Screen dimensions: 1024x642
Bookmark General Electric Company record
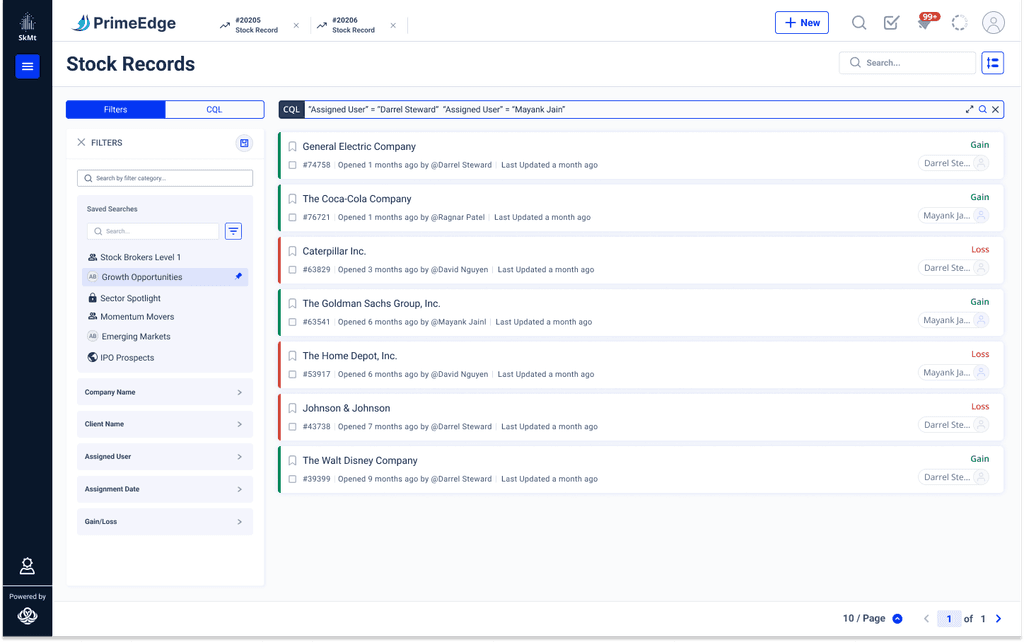point(293,146)
